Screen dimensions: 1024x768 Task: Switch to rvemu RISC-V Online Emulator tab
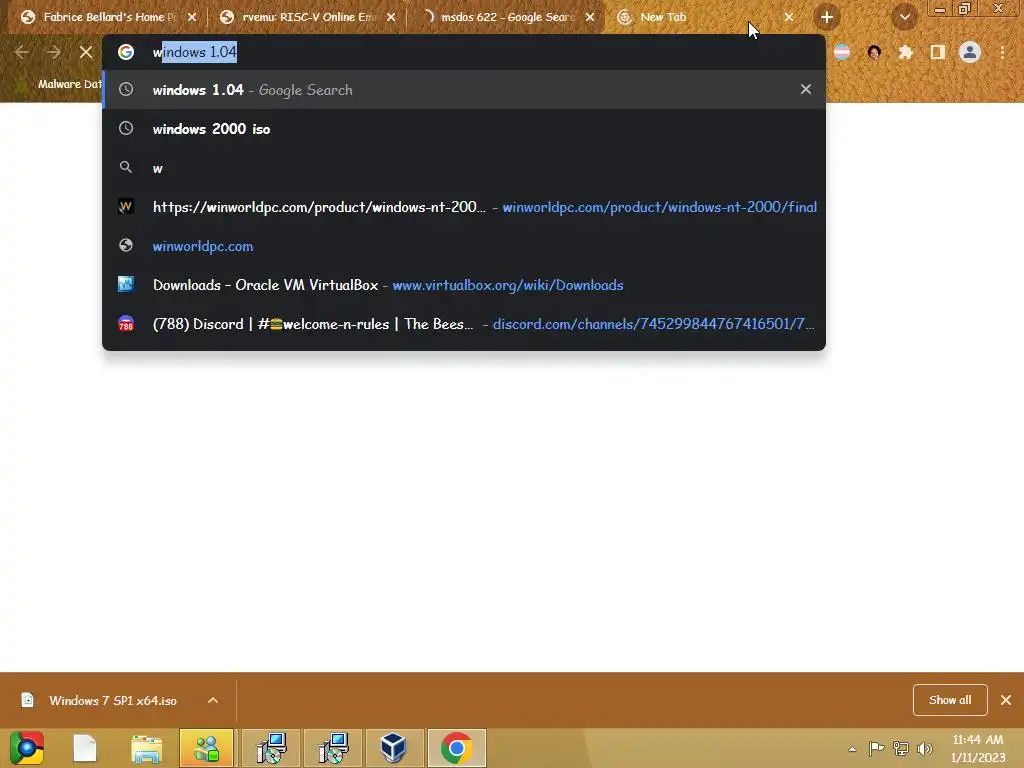[299, 17]
